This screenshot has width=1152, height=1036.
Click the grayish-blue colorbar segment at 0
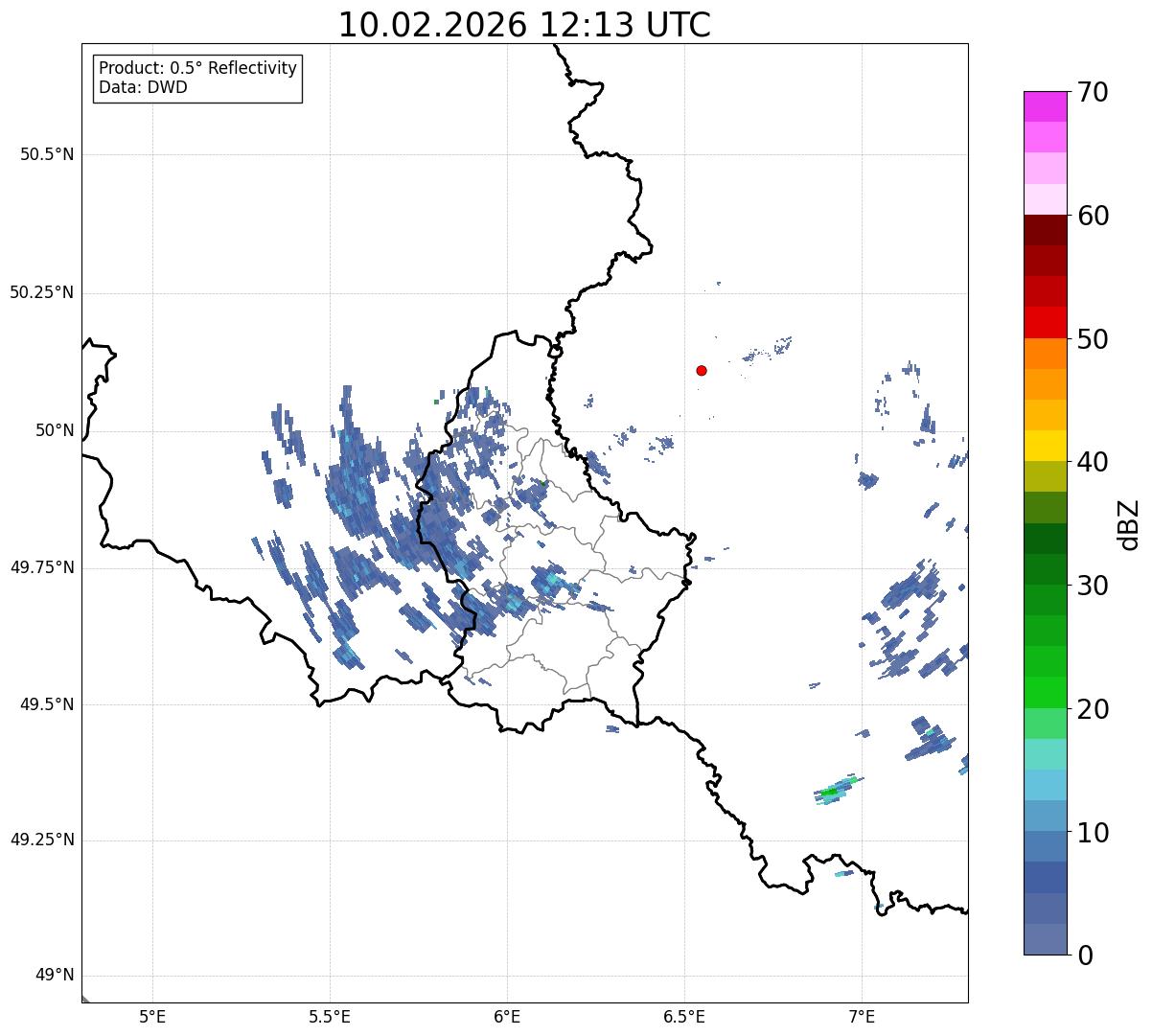click(1046, 939)
